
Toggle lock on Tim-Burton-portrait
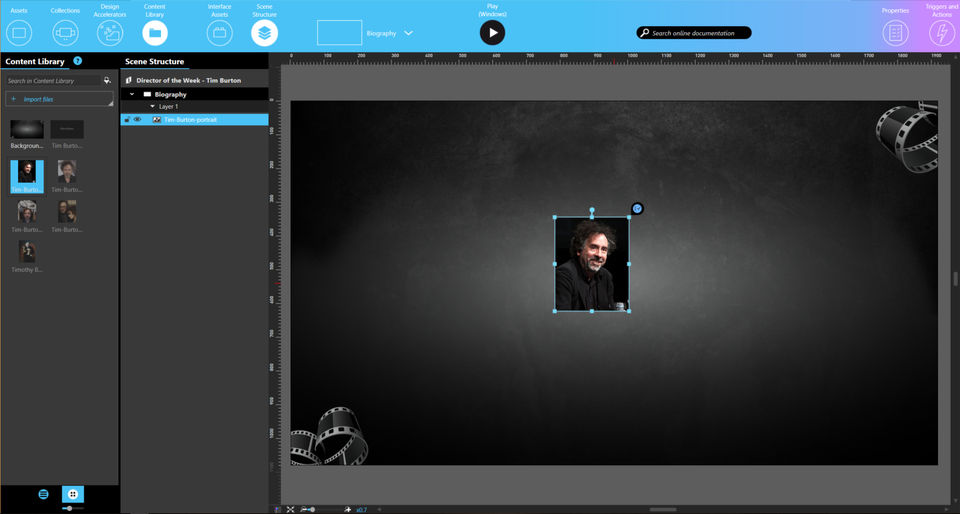click(127, 119)
